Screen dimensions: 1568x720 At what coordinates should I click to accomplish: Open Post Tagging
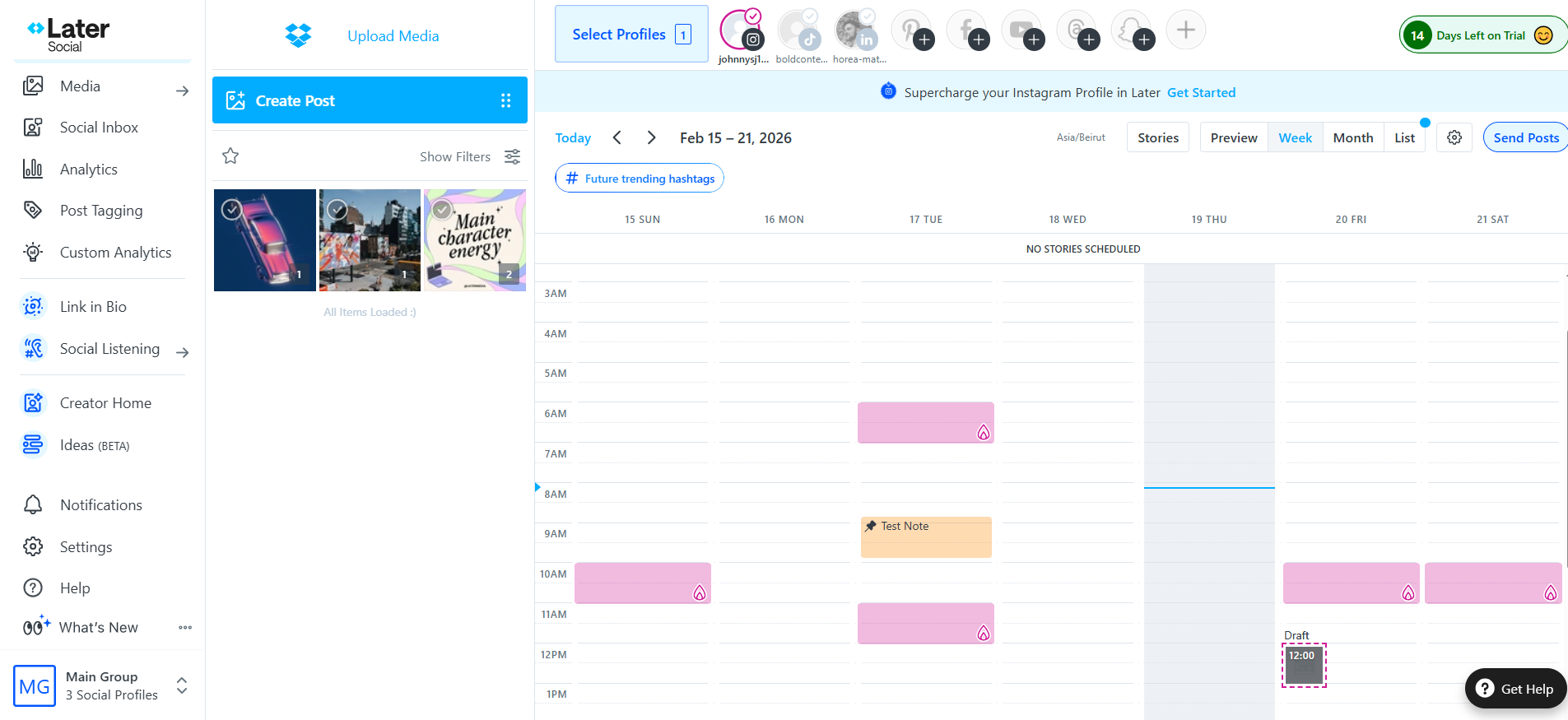(x=101, y=211)
